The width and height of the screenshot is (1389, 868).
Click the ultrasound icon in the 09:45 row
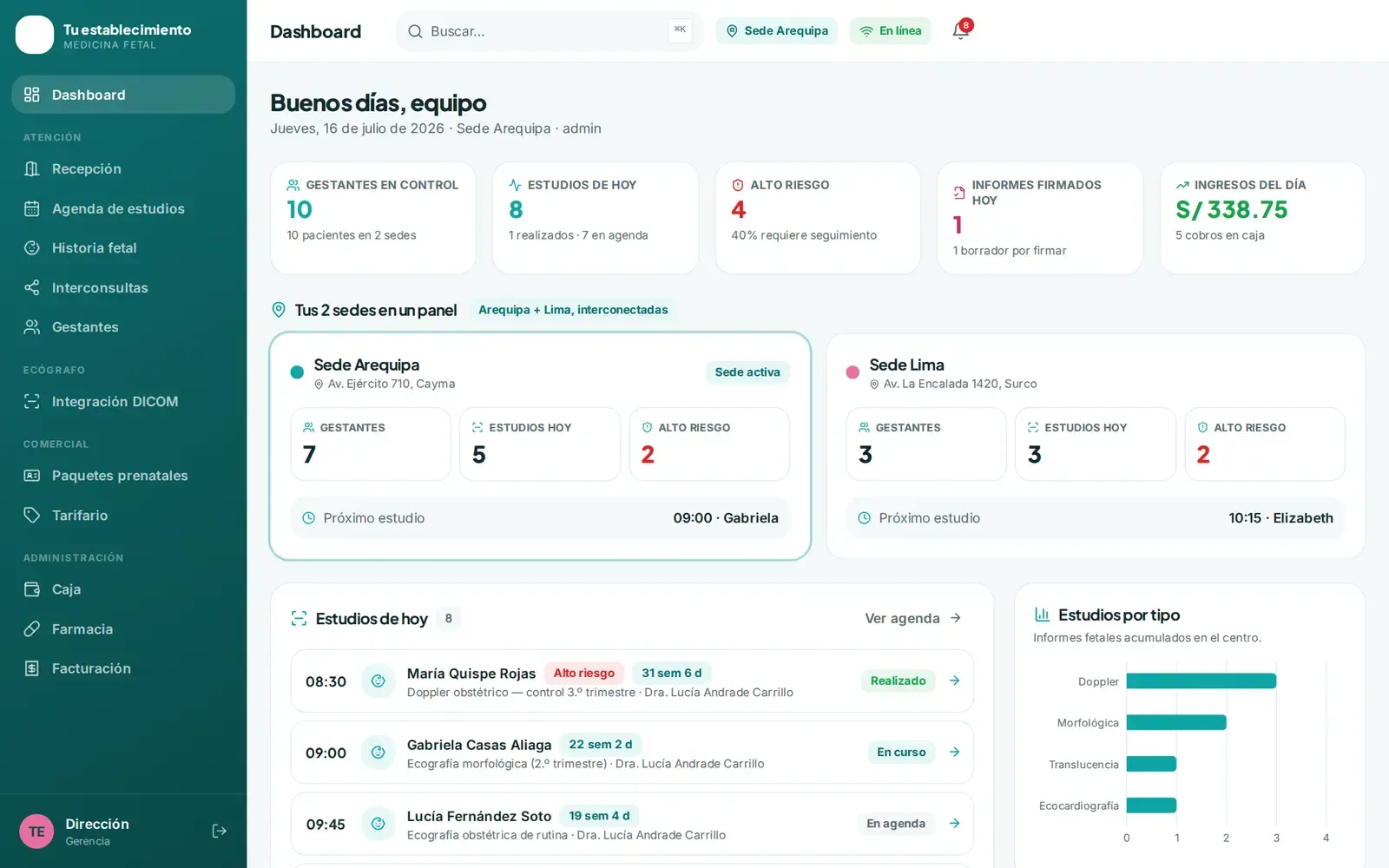[378, 824]
